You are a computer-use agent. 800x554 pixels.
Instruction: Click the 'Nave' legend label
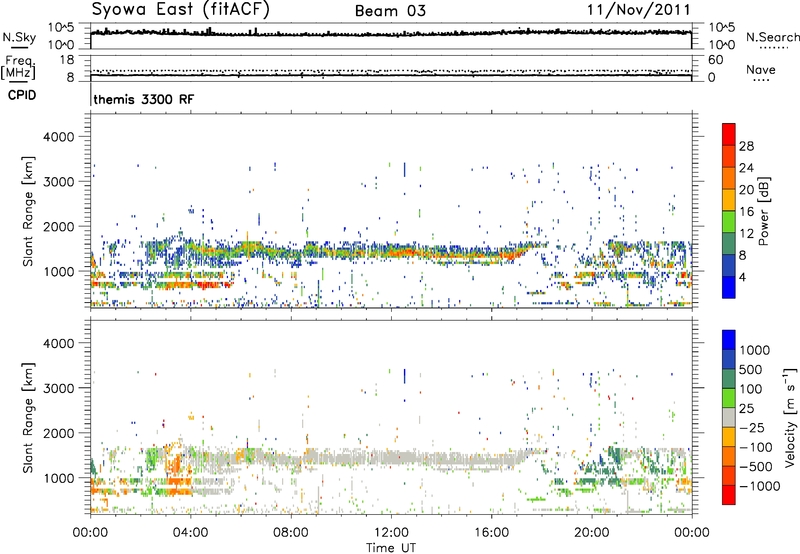pyautogui.click(x=761, y=69)
